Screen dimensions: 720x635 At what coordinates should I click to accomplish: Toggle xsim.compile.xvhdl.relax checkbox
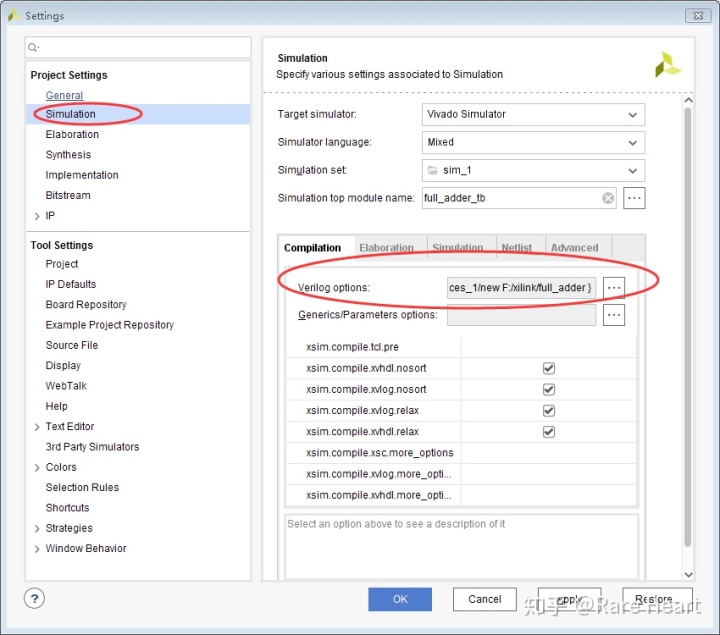click(x=549, y=432)
